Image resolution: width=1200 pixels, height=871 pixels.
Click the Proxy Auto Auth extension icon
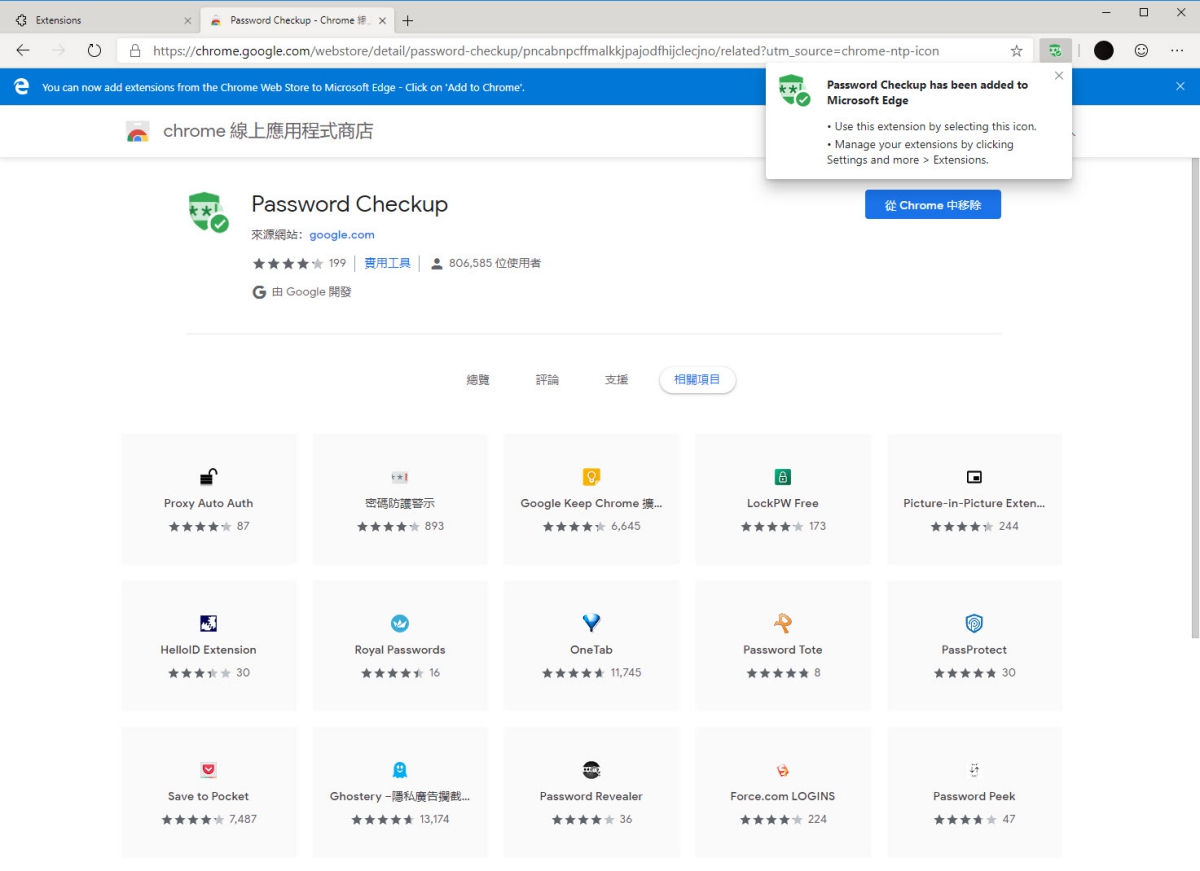tap(209, 477)
